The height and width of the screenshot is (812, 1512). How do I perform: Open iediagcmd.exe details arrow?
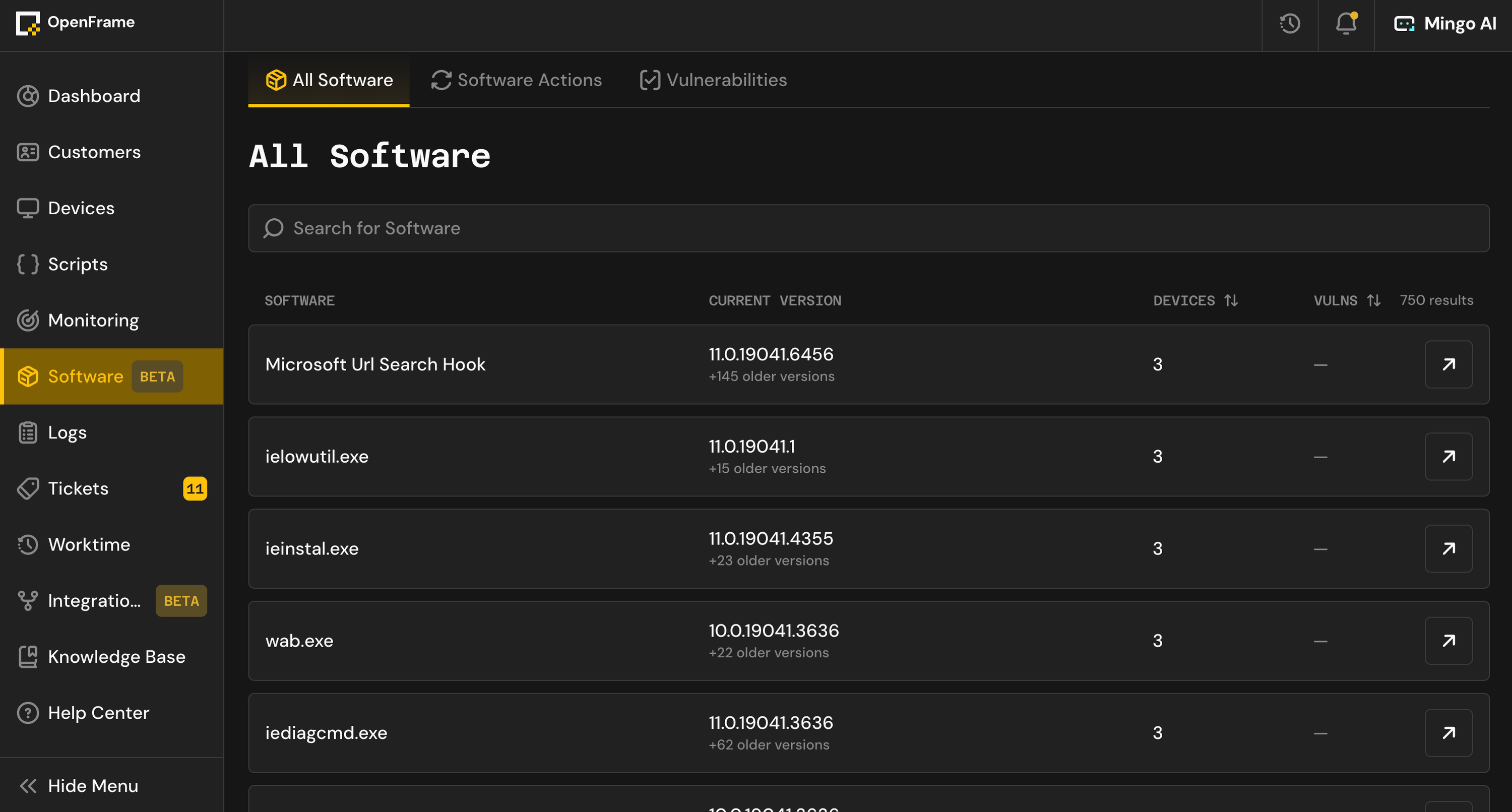(x=1448, y=733)
